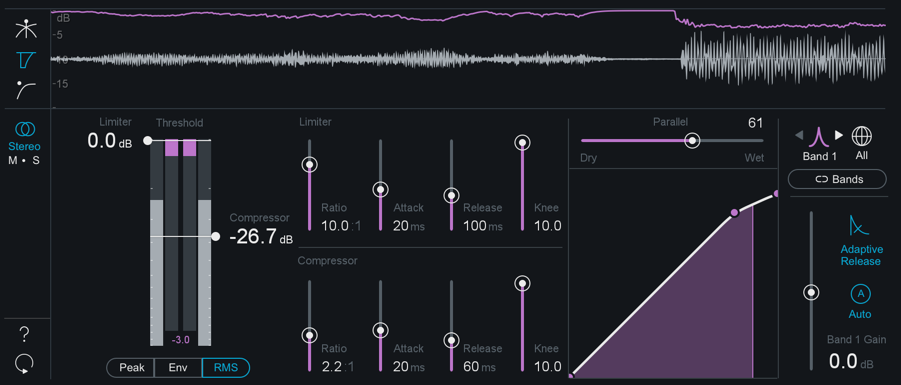
Task: Click the Band 1 peak-shape icon
Action: click(x=818, y=137)
